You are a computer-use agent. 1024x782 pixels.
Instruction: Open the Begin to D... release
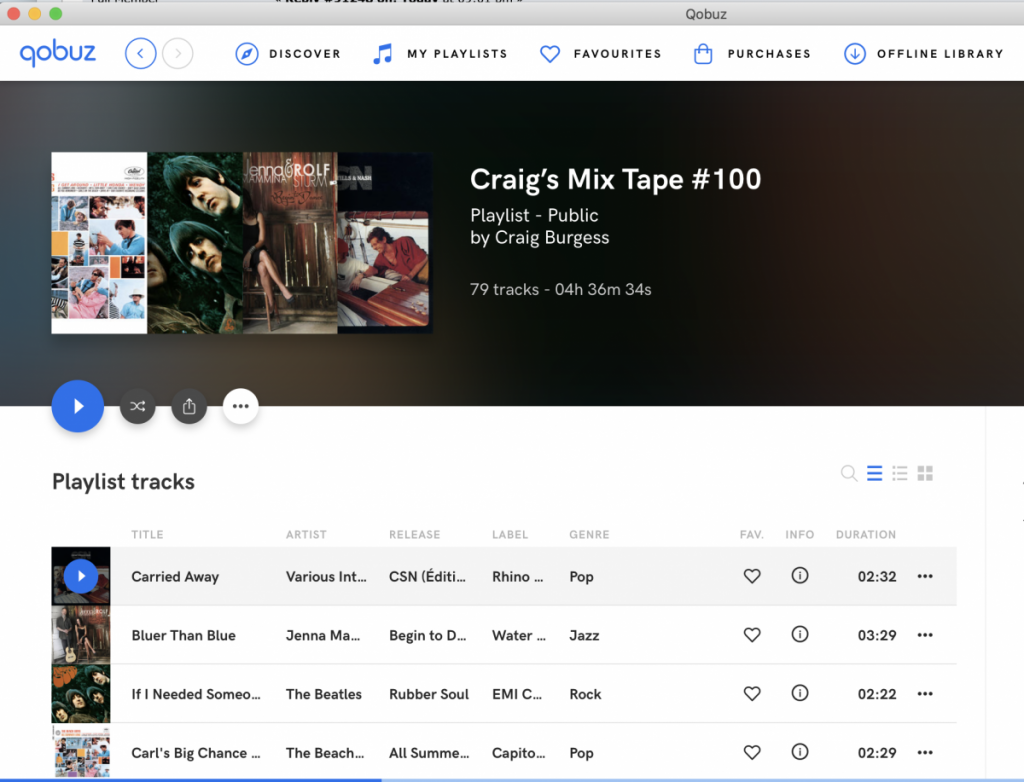[x=427, y=635]
